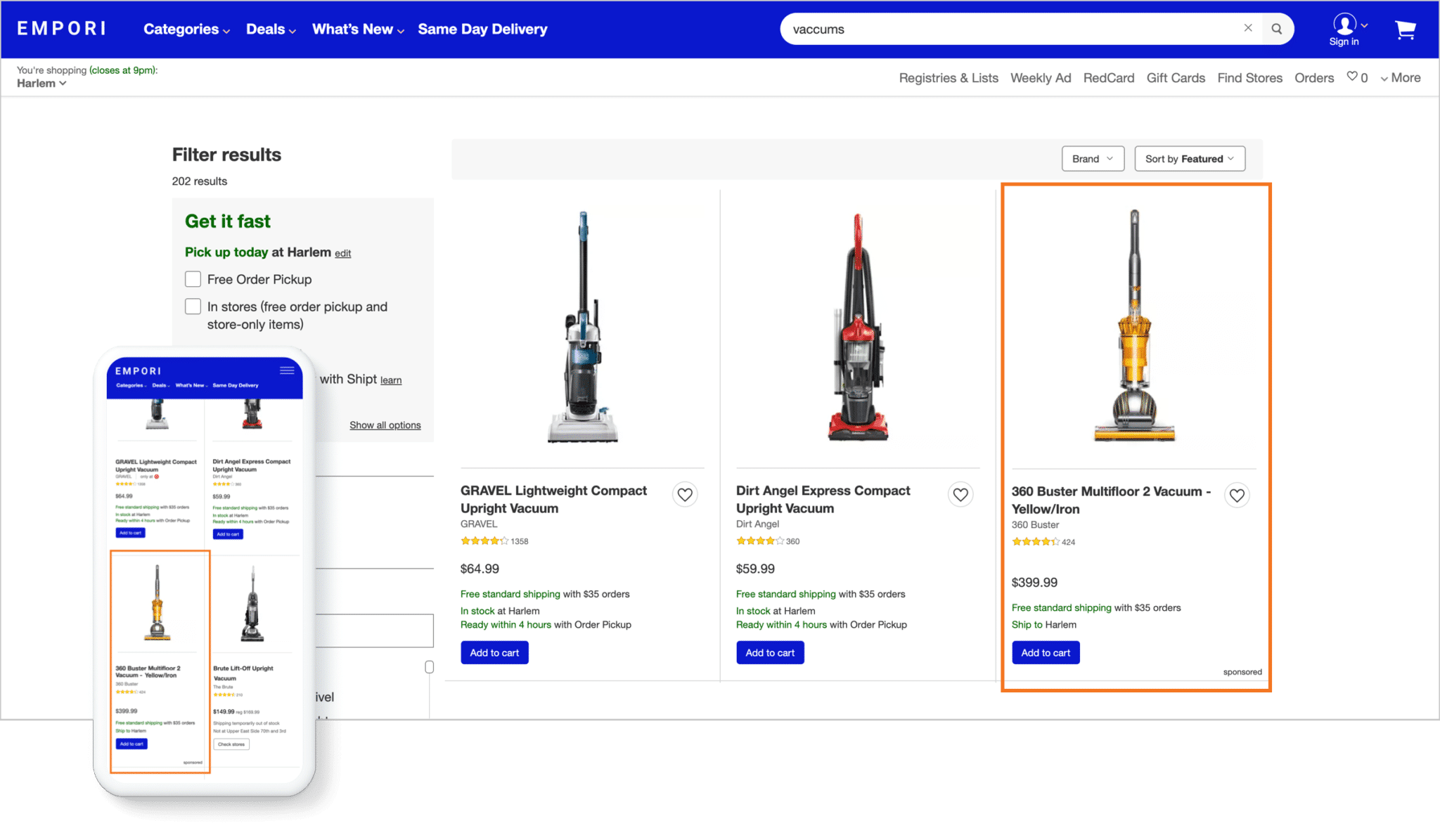Click GRAVEL vacuum product image

(583, 327)
